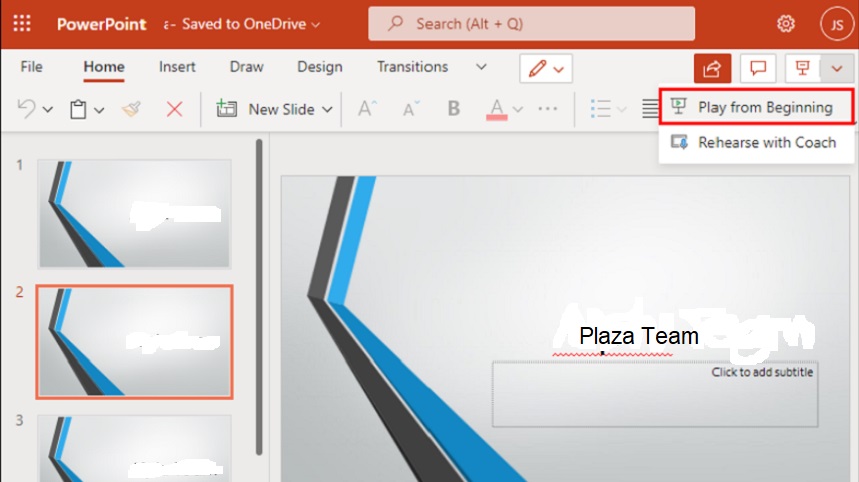Select slide 3 thumbnail

click(x=134, y=448)
